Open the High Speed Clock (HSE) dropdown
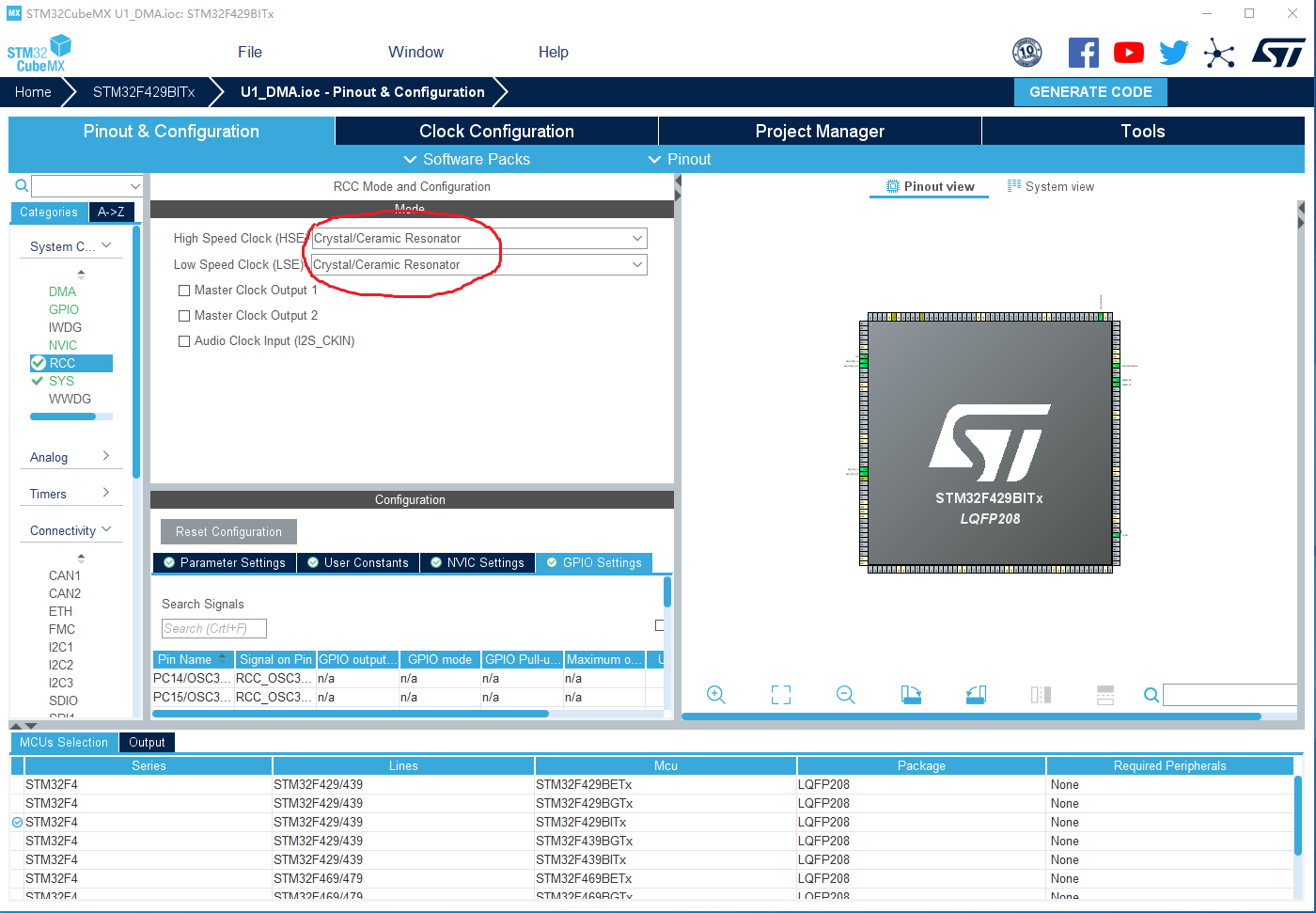This screenshot has width=1316, height=913. click(x=638, y=238)
